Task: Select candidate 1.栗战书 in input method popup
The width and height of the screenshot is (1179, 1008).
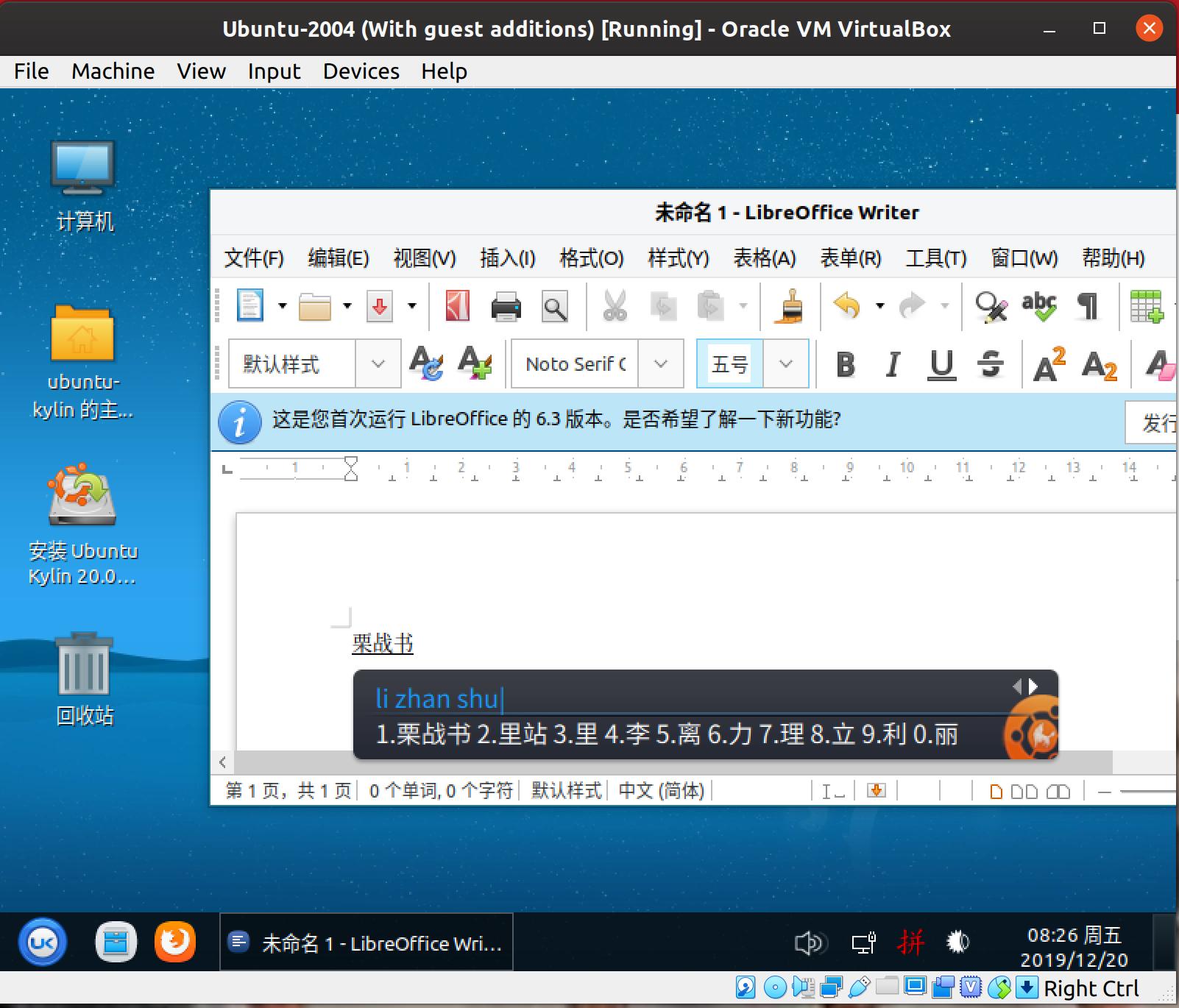Action: click(423, 734)
